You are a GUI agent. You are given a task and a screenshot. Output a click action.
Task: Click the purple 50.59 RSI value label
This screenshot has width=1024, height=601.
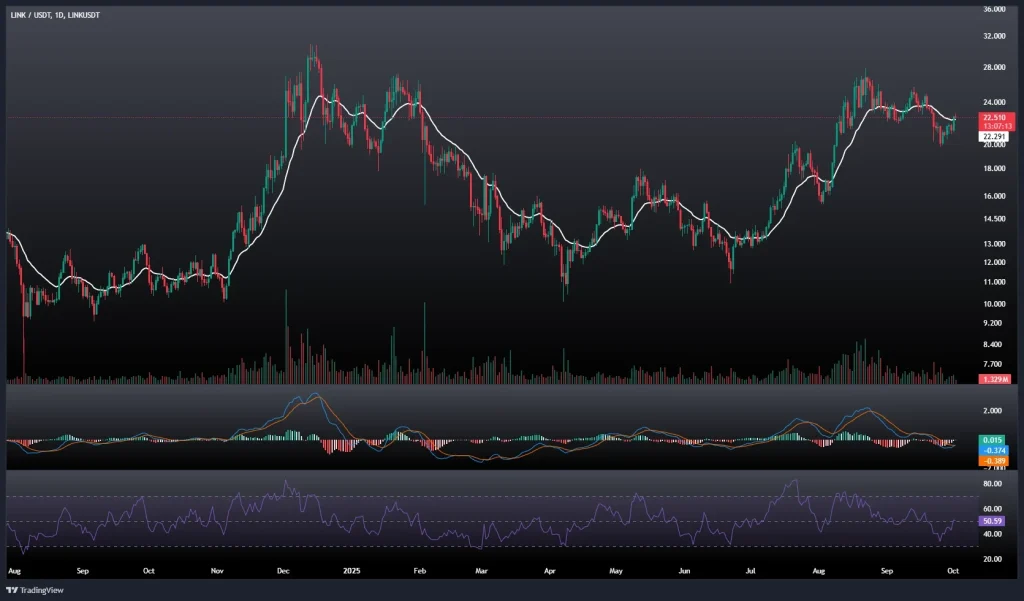(x=994, y=521)
